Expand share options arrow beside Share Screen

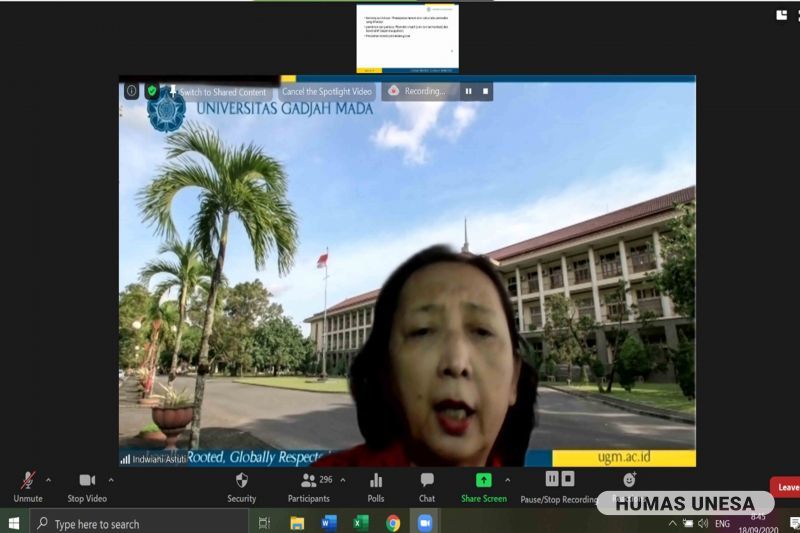click(508, 480)
